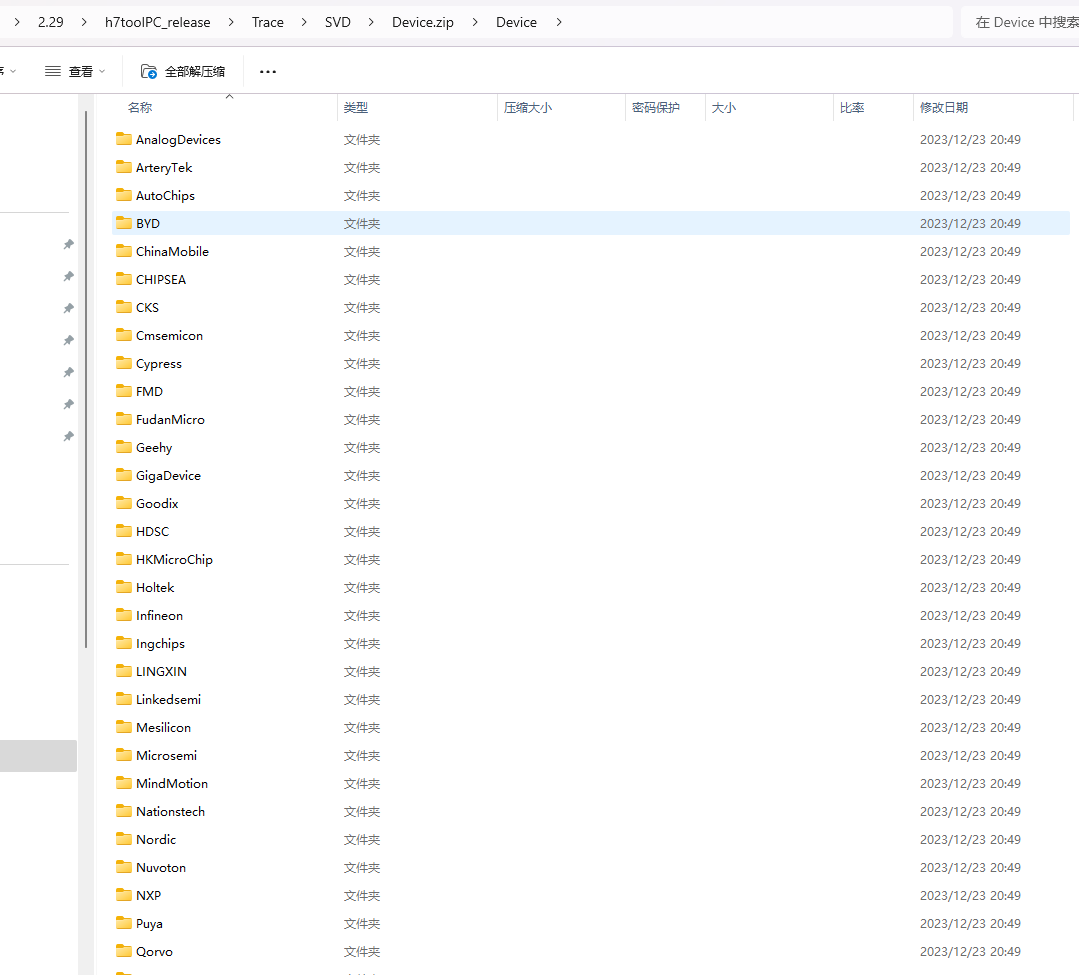Click the Holtek folder icon
Screen dimensions: 1079x976
pos(124,587)
